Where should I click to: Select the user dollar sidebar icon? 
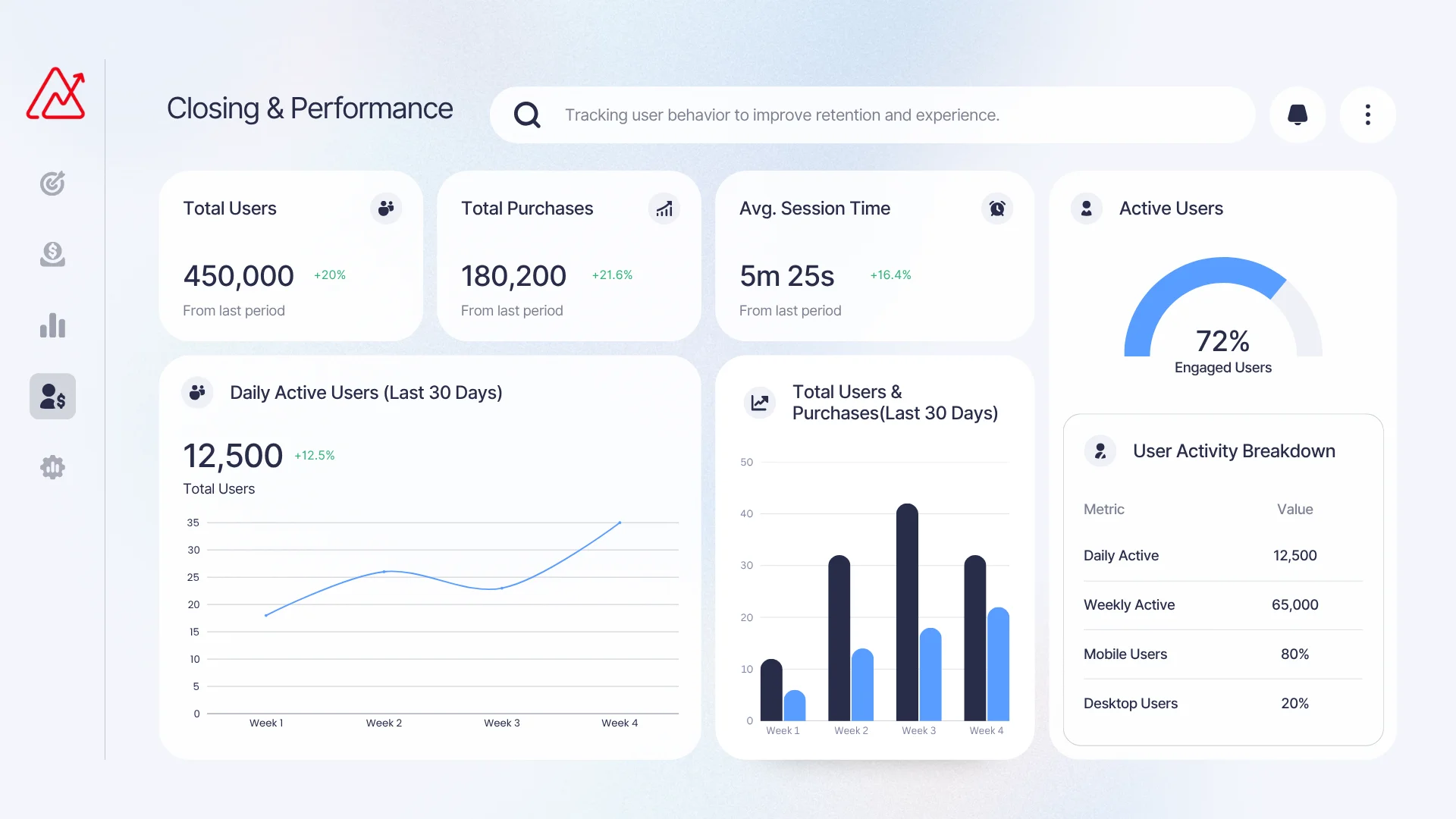52,396
